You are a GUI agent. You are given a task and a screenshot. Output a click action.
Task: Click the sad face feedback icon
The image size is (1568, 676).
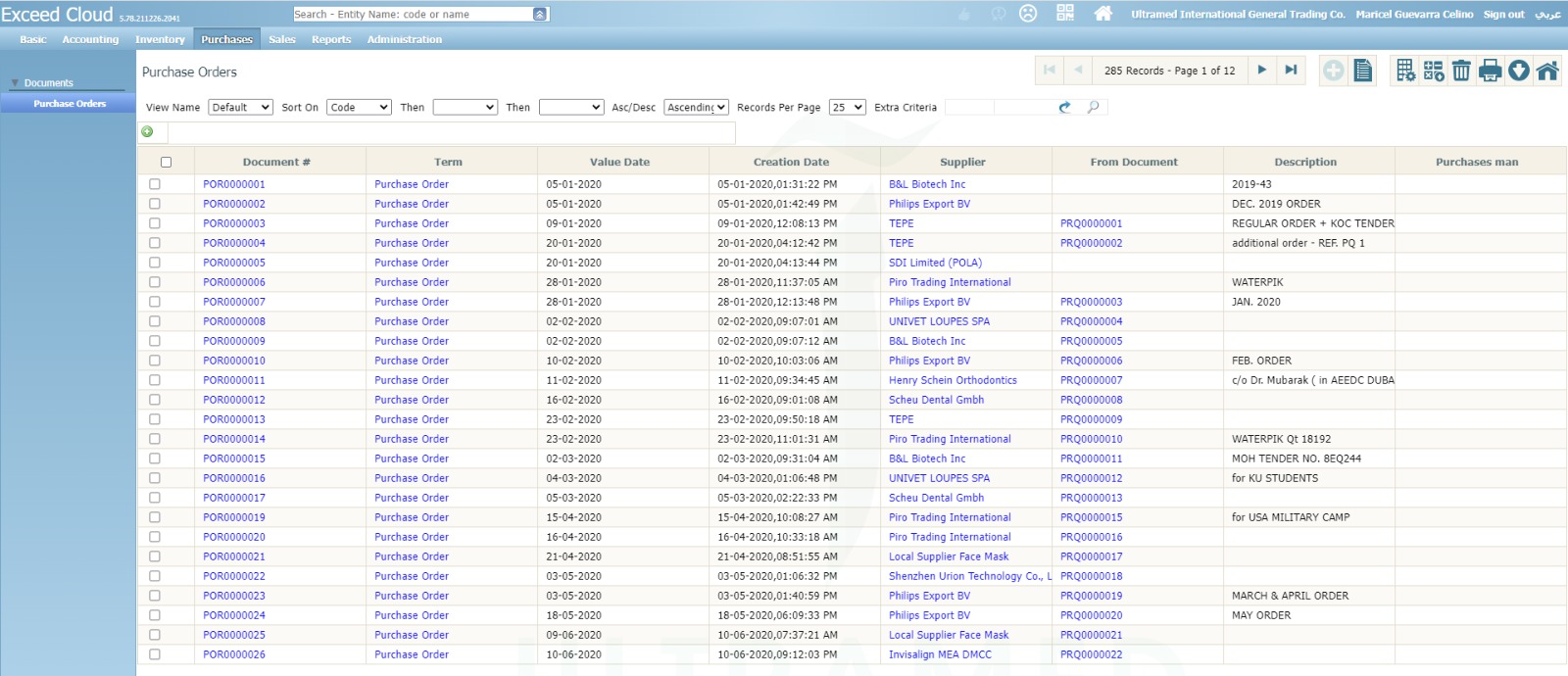click(x=1028, y=14)
